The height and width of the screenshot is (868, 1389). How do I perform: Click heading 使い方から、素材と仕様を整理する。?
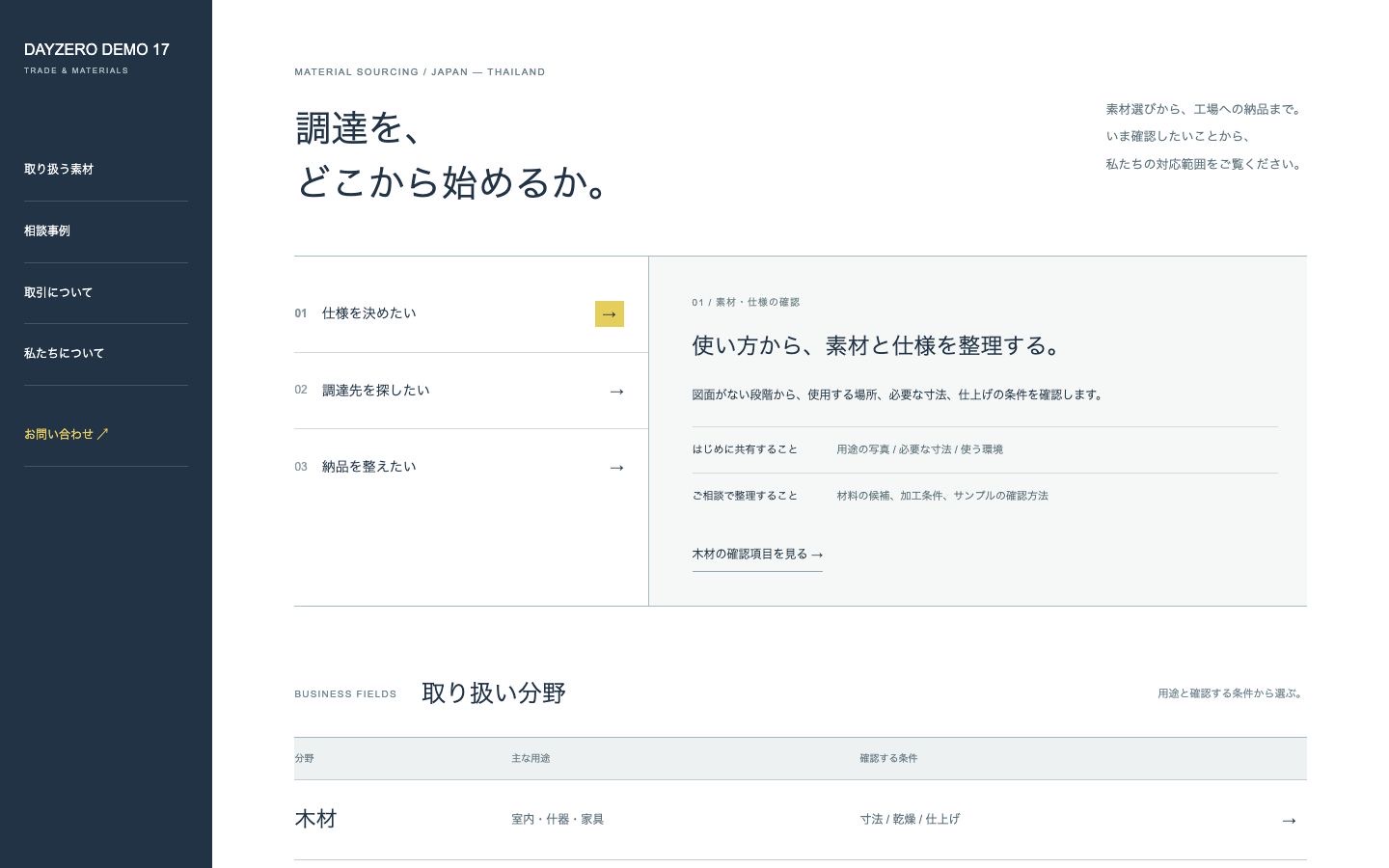876,346
